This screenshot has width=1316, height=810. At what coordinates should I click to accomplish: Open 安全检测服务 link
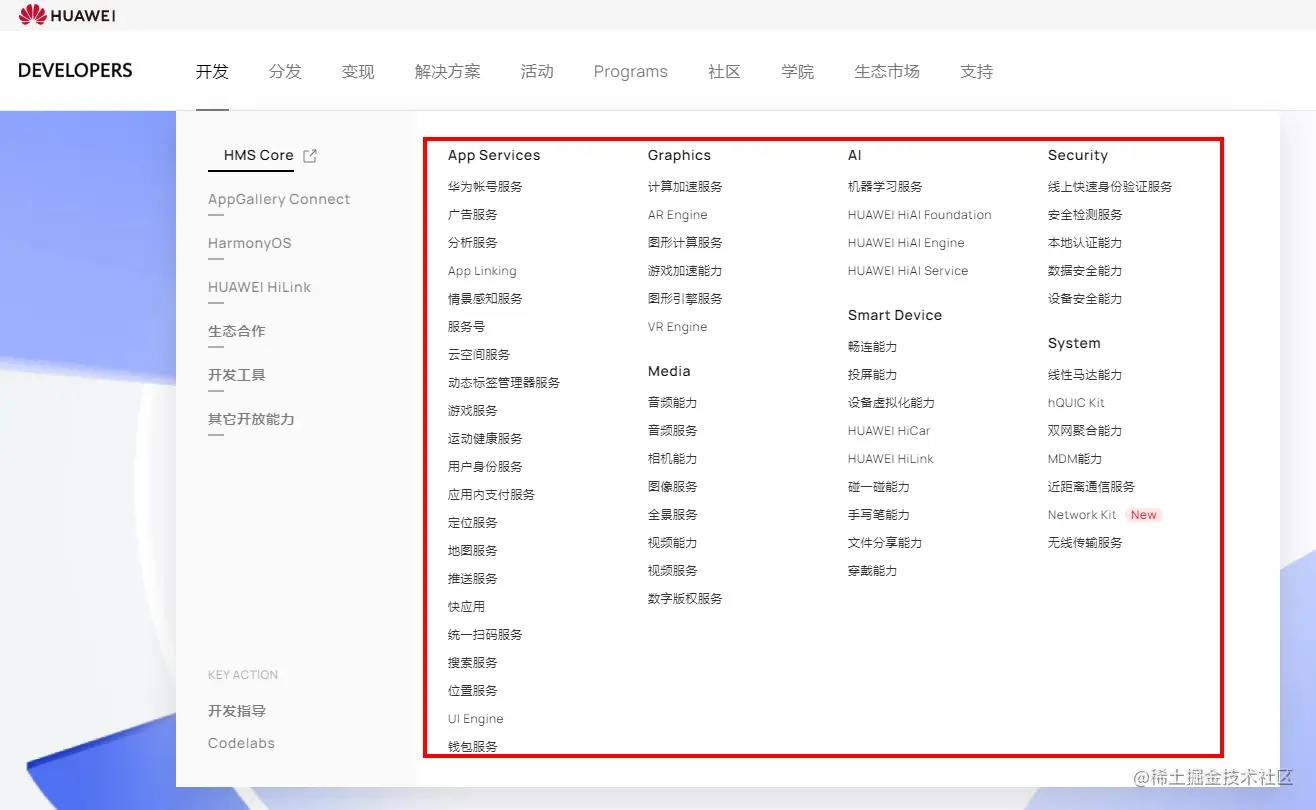click(1085, 215)
